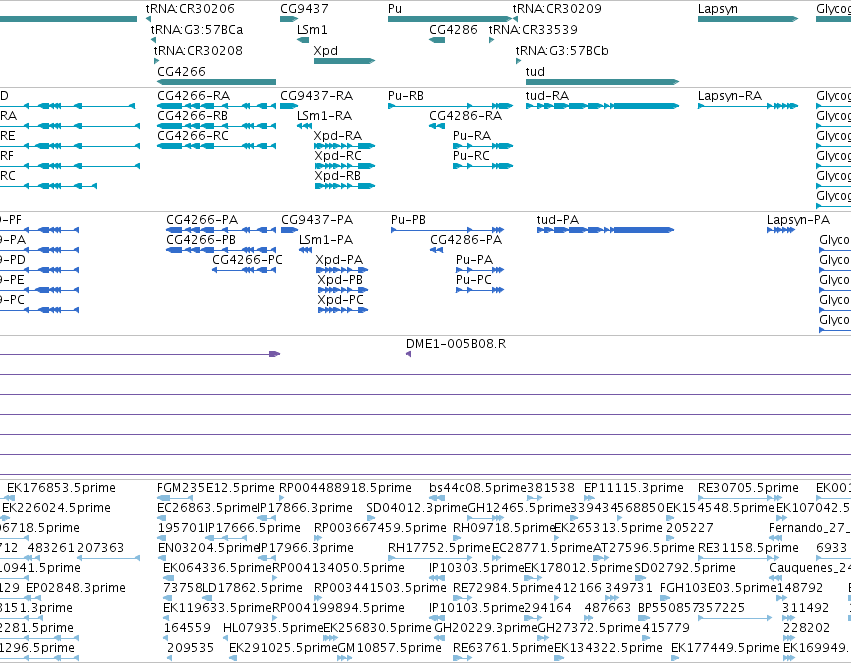Click the DME1-005B08.R feature

click(x=409, y=354)
